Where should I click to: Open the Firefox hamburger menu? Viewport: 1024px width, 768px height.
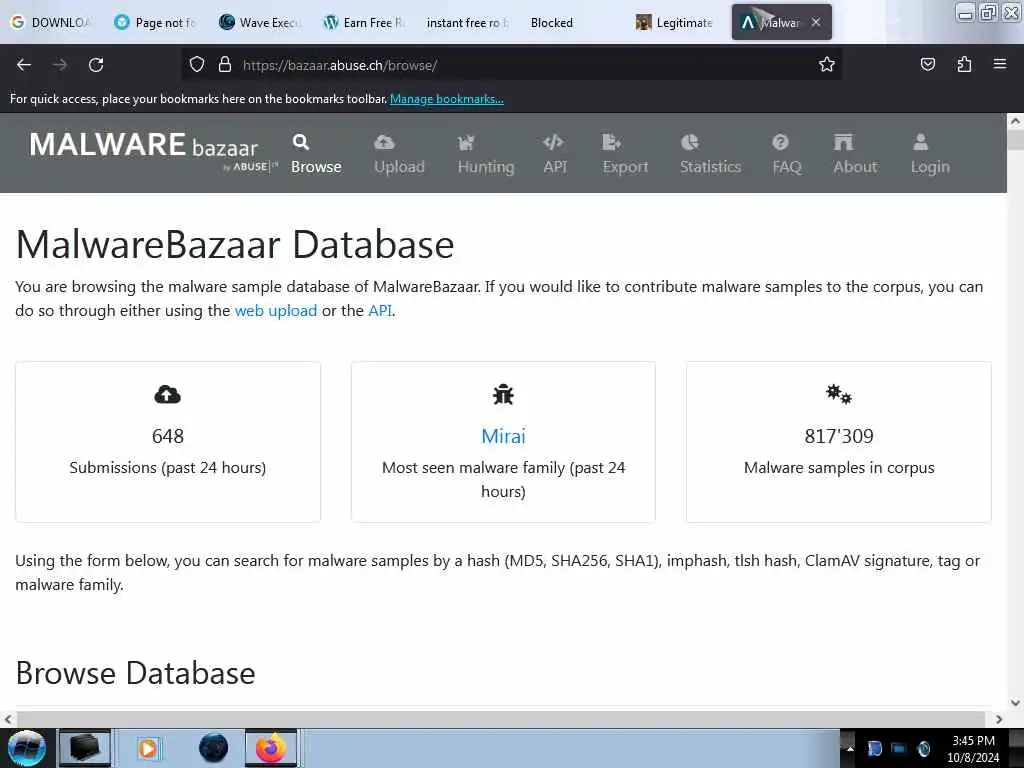coord(1000,64)
